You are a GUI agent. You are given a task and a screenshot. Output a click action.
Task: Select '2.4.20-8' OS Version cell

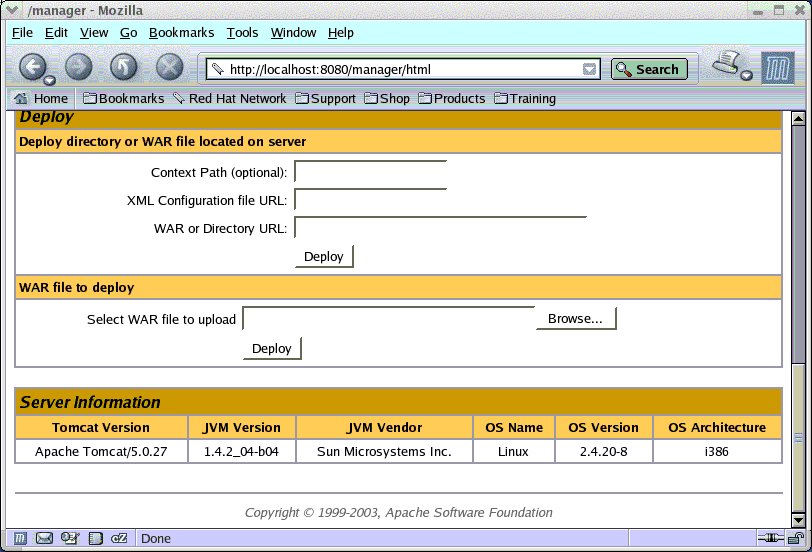pyautogui.click(x=603, y=452)
